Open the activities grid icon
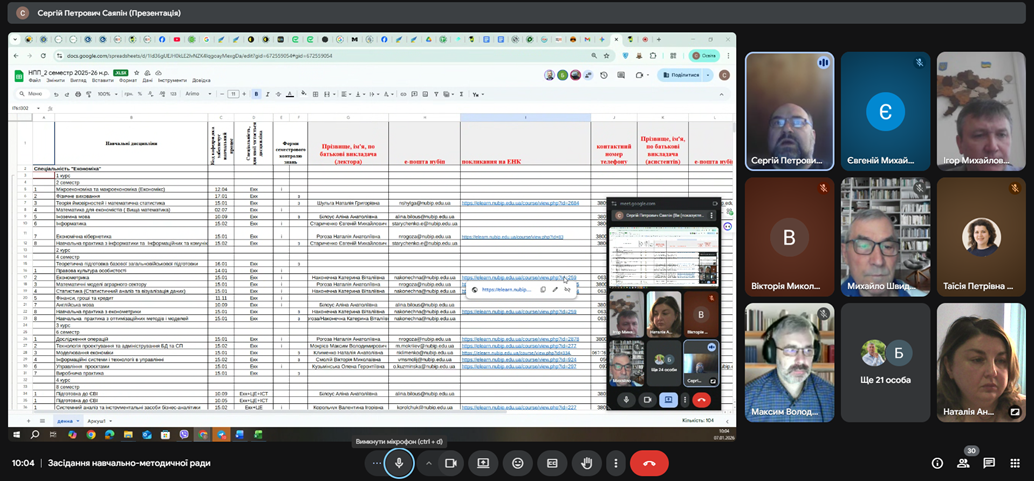 click(x=1015, y=463)
